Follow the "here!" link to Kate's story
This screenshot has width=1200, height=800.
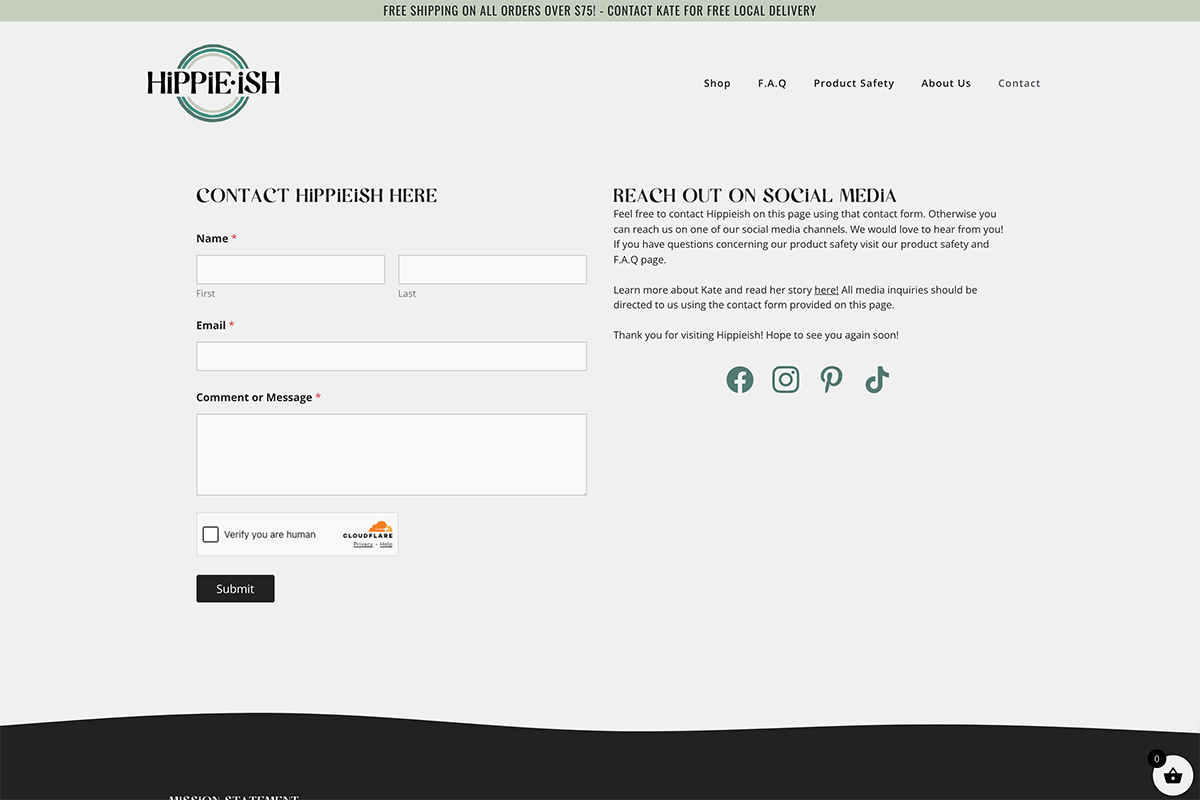click(826, 290)
